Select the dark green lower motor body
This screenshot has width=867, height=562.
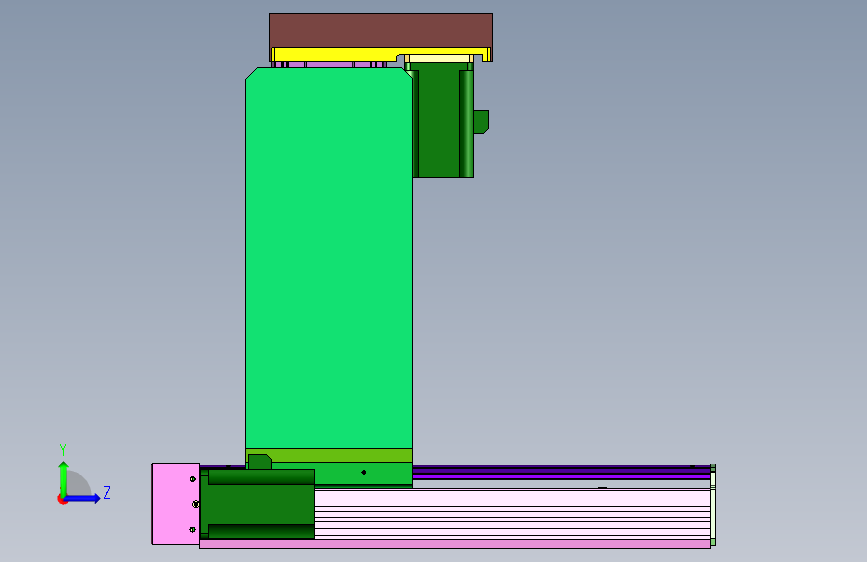(x=258, y=504)
